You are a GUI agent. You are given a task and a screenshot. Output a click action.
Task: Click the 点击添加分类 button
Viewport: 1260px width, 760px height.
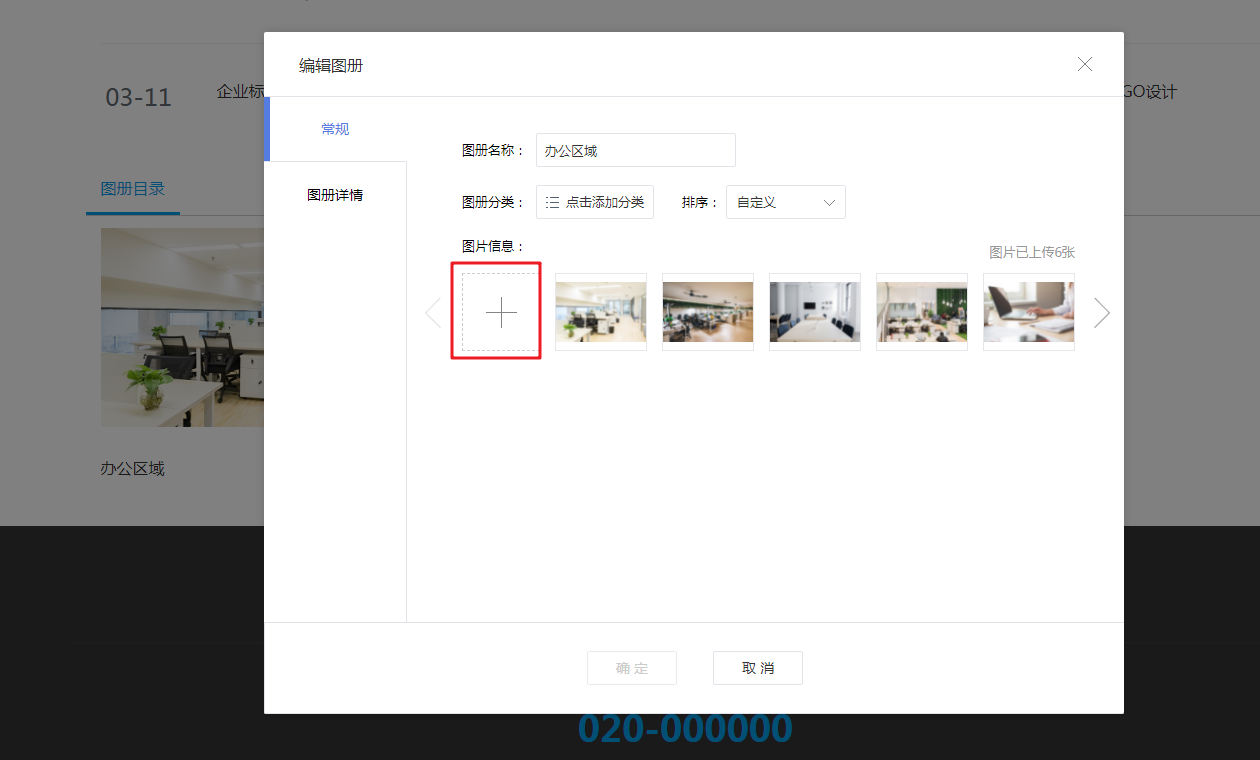[595, 202]
